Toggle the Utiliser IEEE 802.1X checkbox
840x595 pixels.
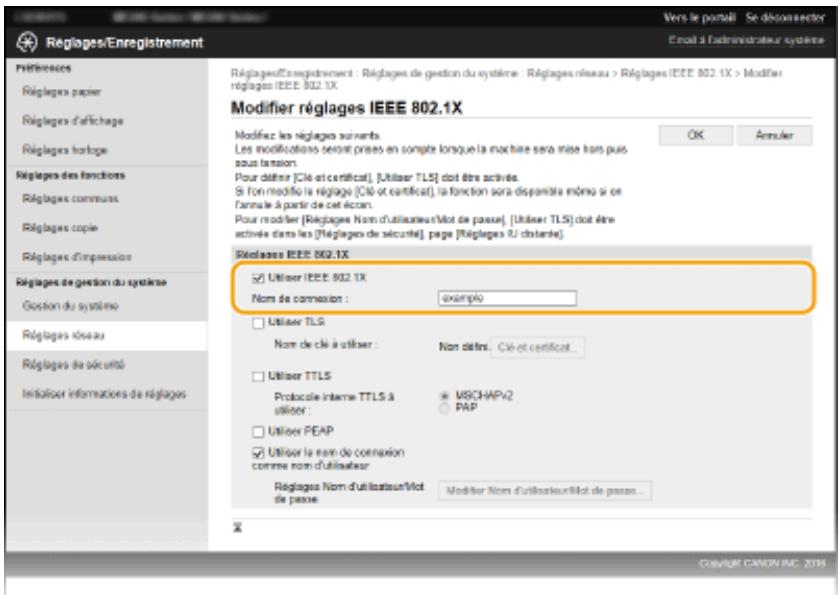(258, 278)
